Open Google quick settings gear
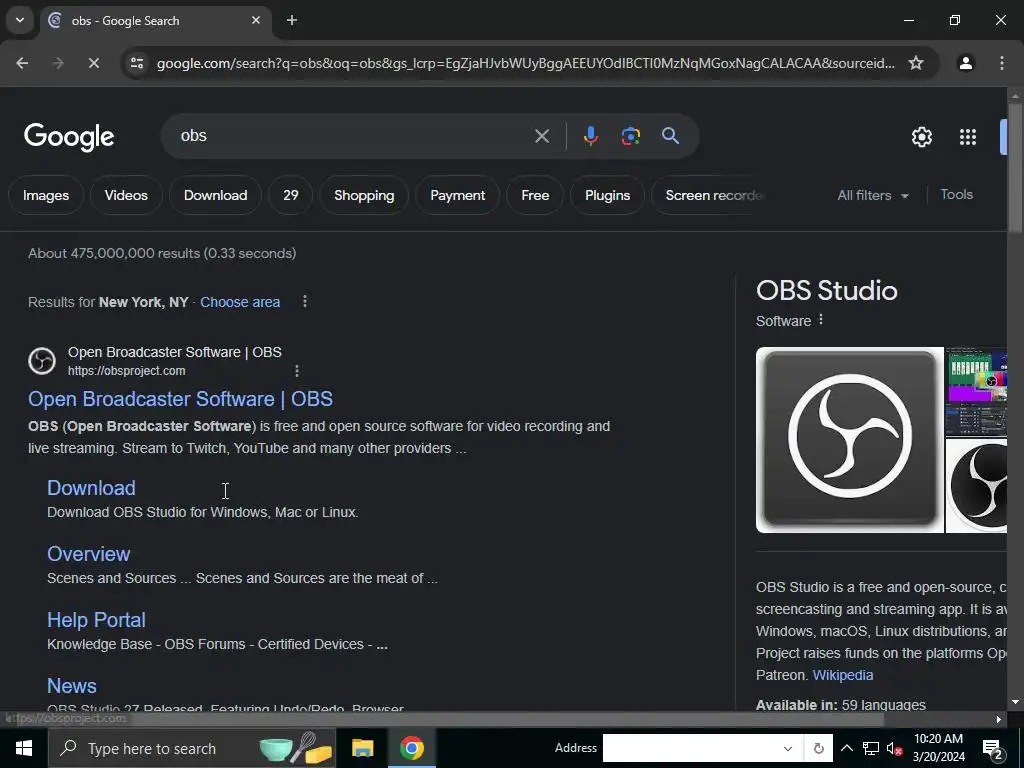Screen dimensions: 1024x768 point(921,137)
